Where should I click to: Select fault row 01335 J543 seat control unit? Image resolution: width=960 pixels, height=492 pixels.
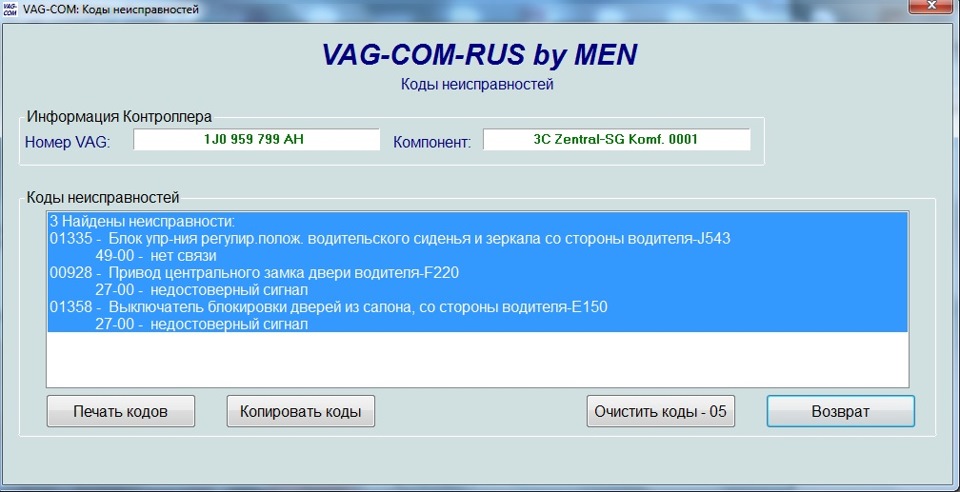(x=478, y=238)
